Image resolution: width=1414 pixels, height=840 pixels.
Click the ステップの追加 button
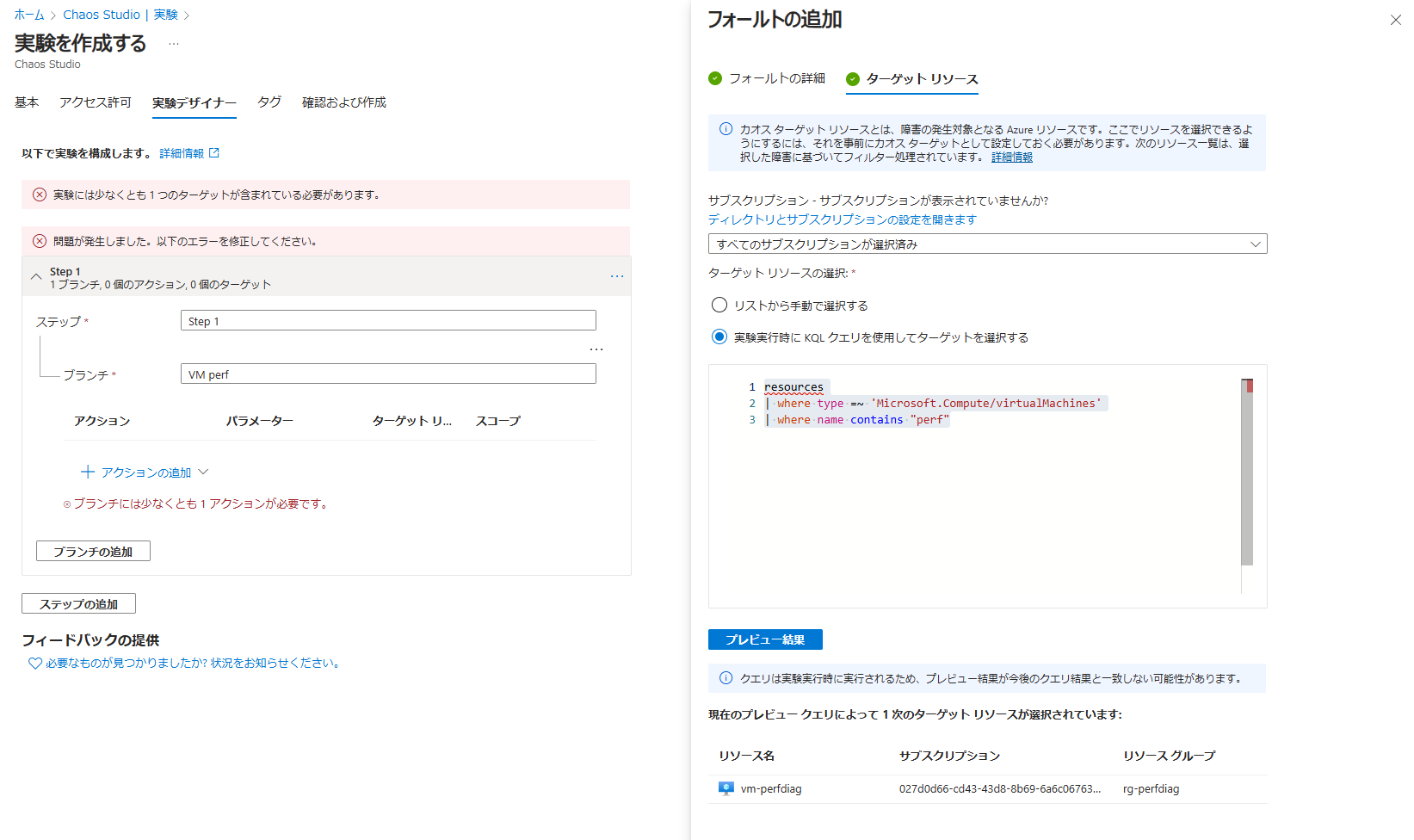(78, 603)
